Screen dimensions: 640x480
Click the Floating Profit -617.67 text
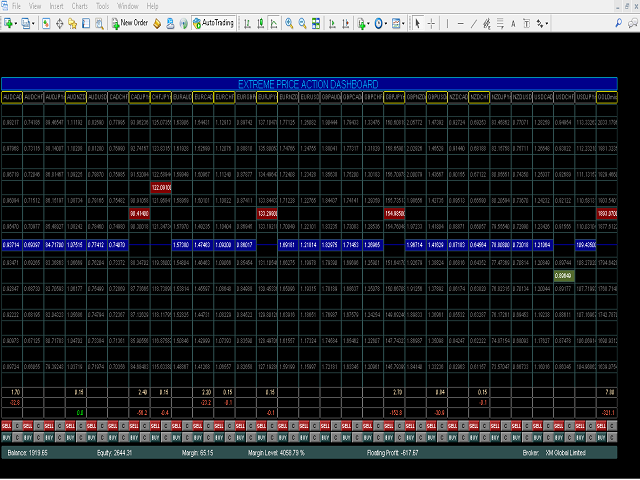point(392,453)
